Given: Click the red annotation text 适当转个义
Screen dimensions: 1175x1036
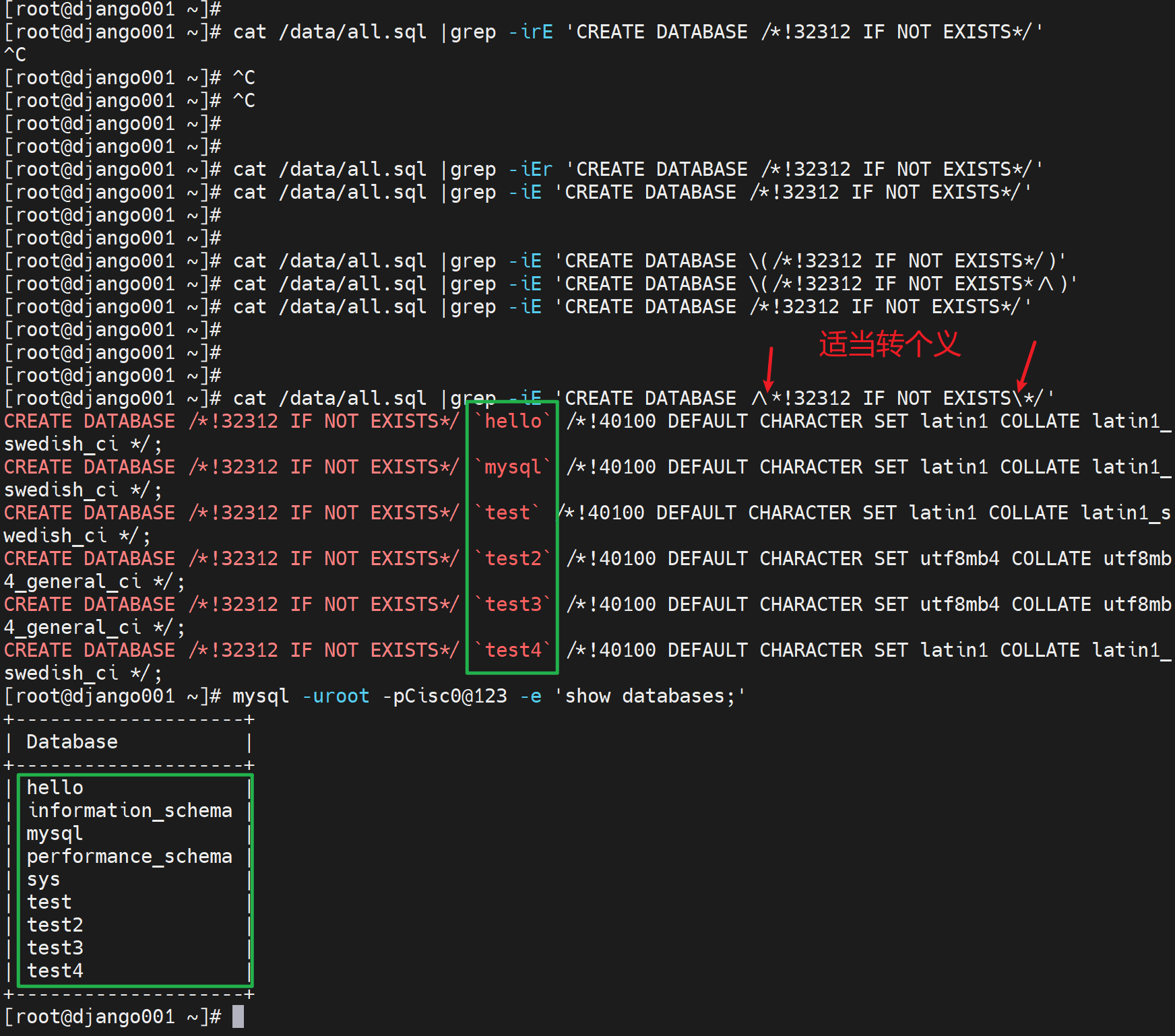Looking at the screenshot, I should coord(889,344).
